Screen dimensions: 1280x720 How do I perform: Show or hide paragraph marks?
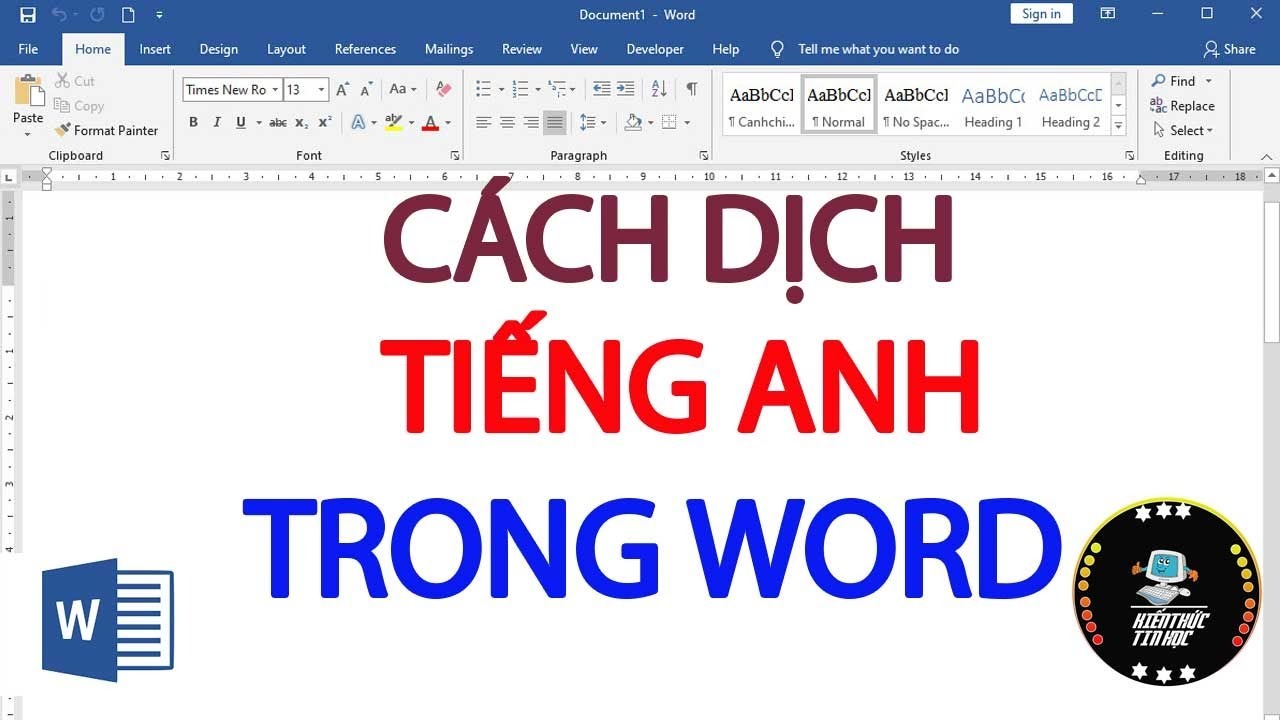tap(691, 89)
